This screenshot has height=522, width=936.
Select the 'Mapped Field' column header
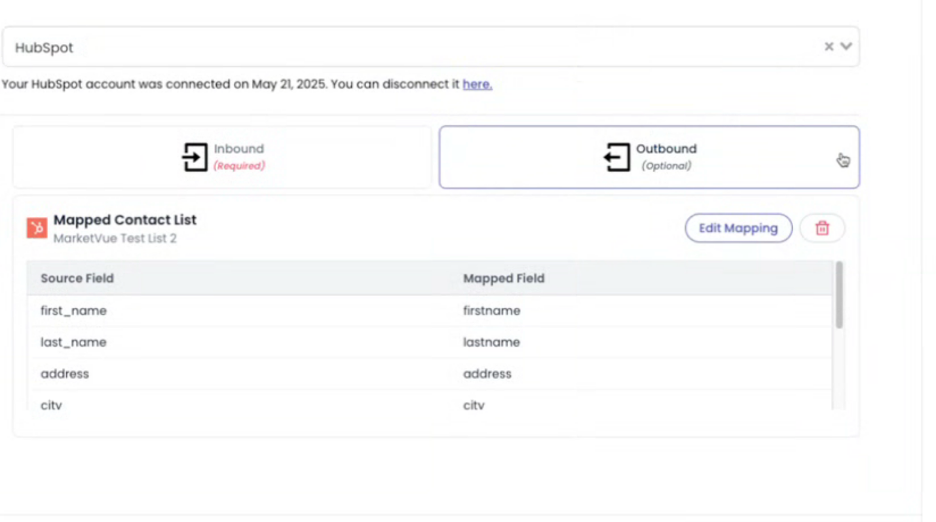pyautogui.click(x=504, y=278)
